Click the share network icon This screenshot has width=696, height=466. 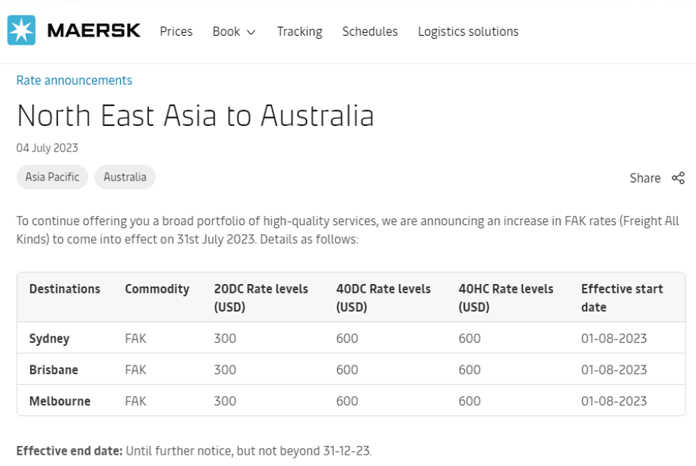pos(678,178)
